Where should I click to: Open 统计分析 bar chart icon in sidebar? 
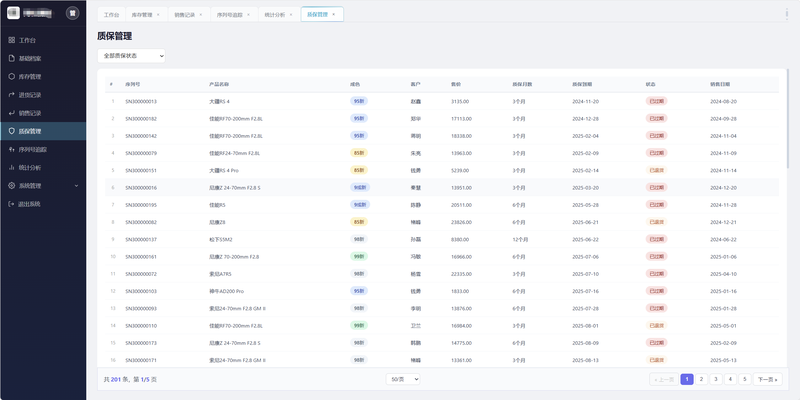[x=12, y=168]
